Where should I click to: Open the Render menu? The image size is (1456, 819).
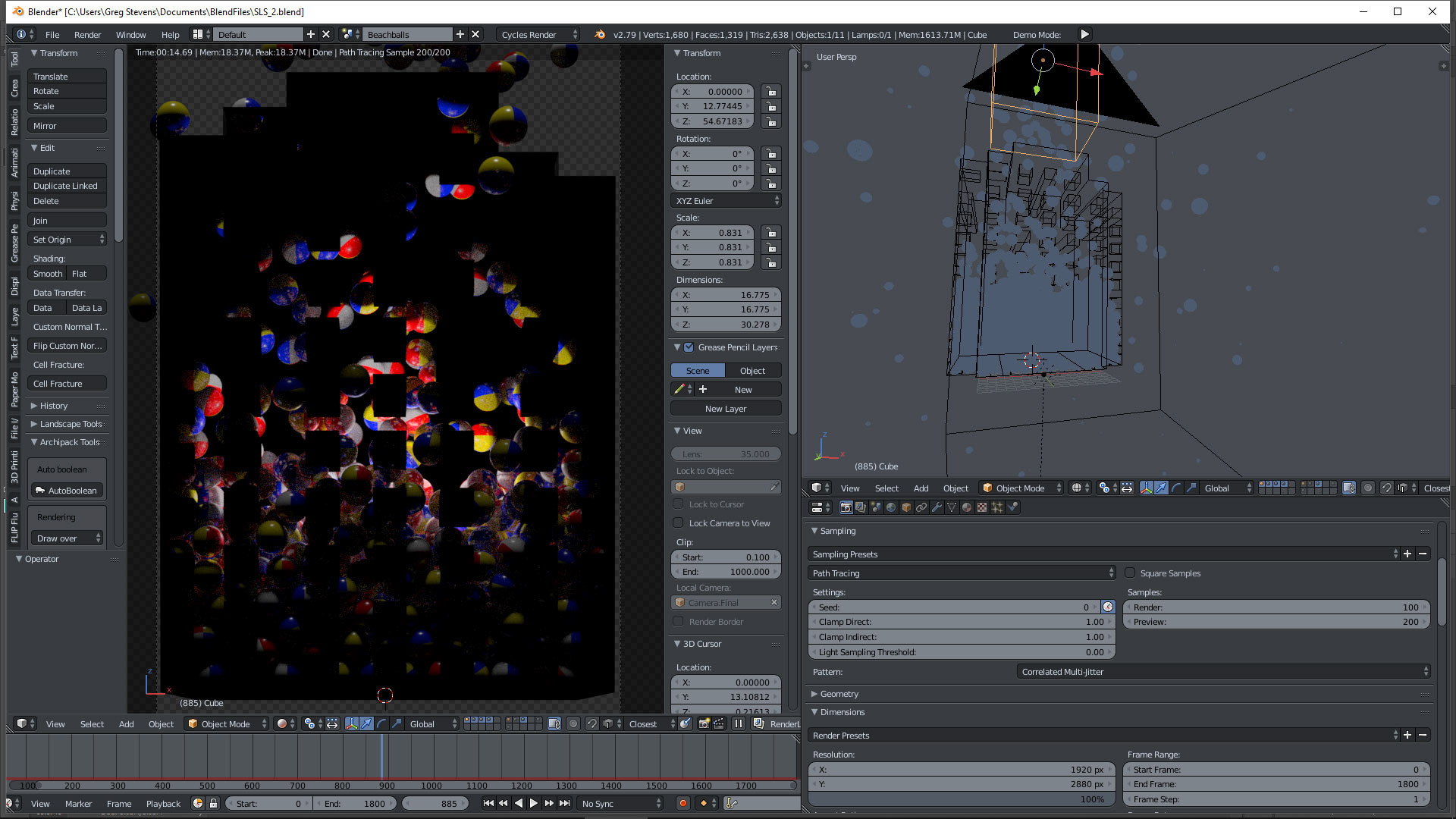[x=87, y=35]
